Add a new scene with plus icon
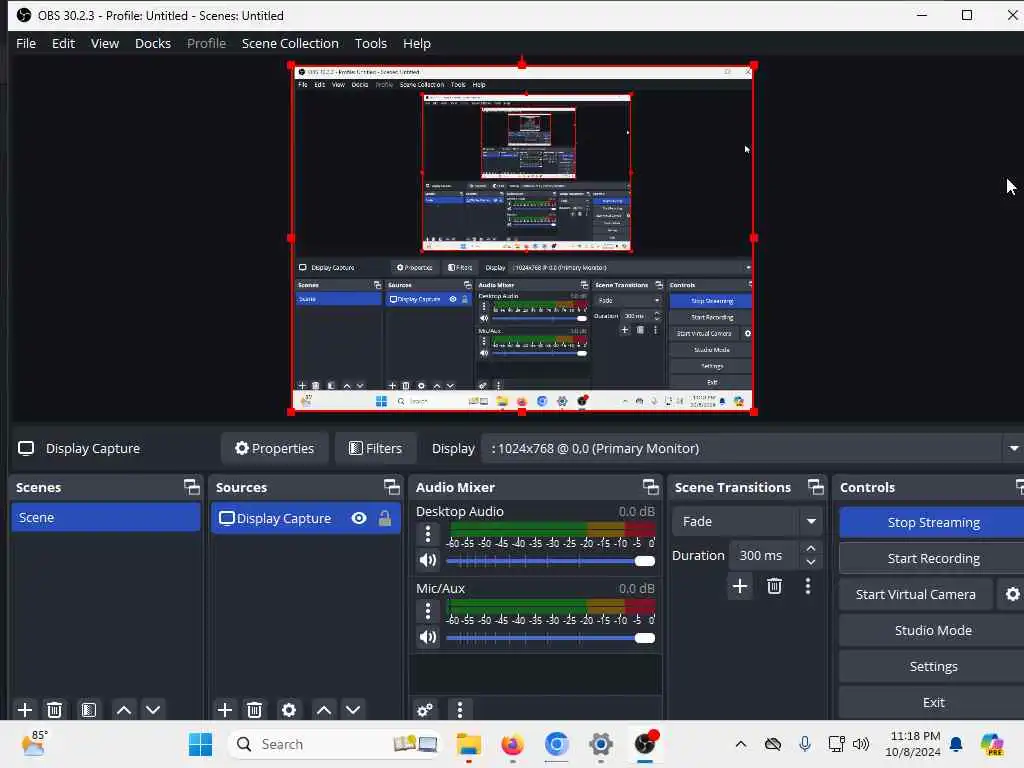Image resolution: width=1024 pixels, height=768 pixels. (x=25, y=710)
